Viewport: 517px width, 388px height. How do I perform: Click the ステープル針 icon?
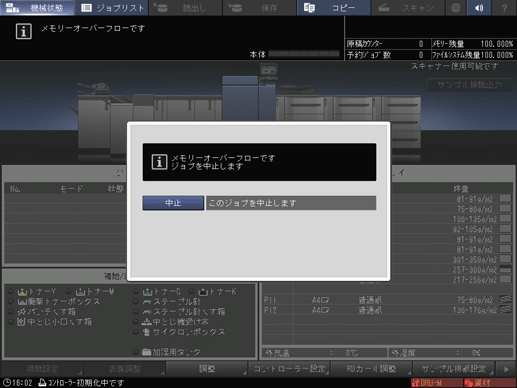coord(147,302)
